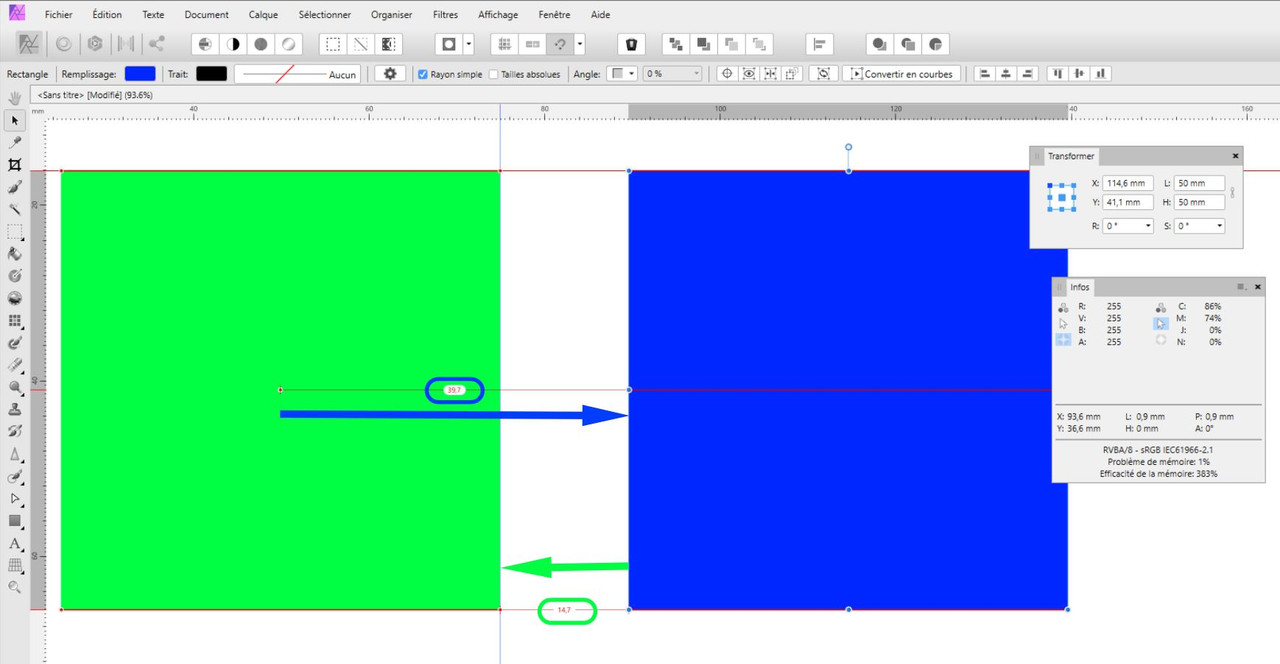Choose the Text tool with letter A
Viewport: 1280px width, 664px height.
(x=15, y=544)
